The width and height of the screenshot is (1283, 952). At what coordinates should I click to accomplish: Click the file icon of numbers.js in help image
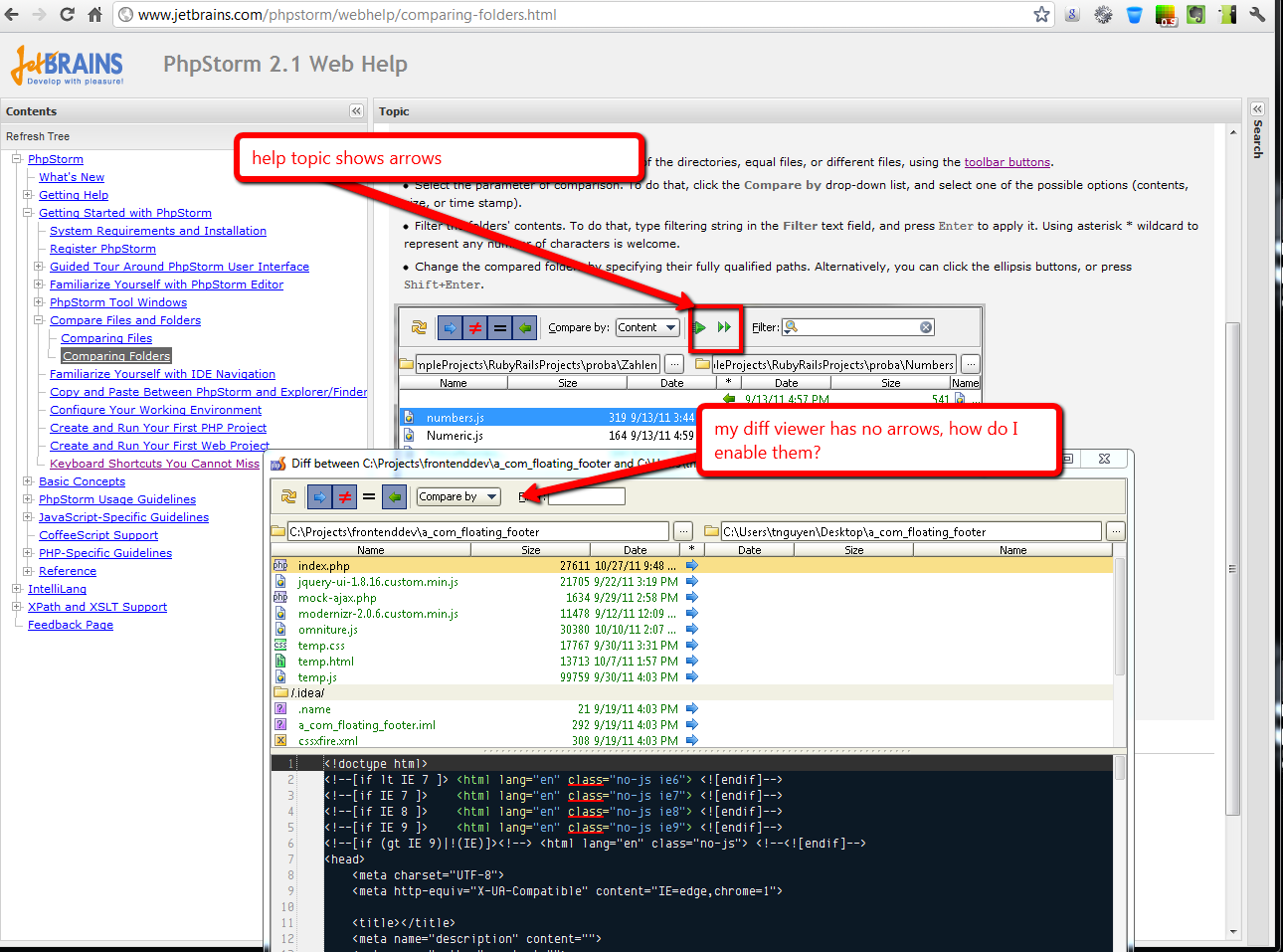click(x=409, y=418)
